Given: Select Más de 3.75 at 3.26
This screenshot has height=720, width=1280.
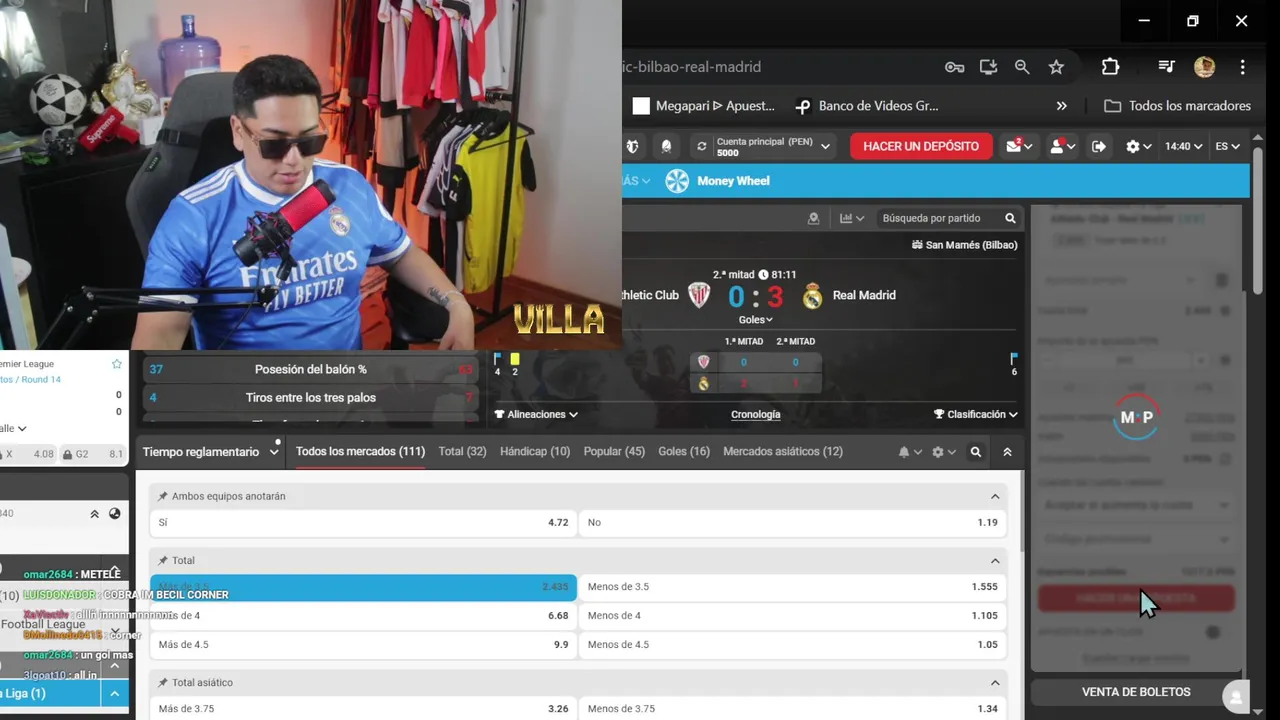Looking at the screenshot, I should tap(363, 709).
